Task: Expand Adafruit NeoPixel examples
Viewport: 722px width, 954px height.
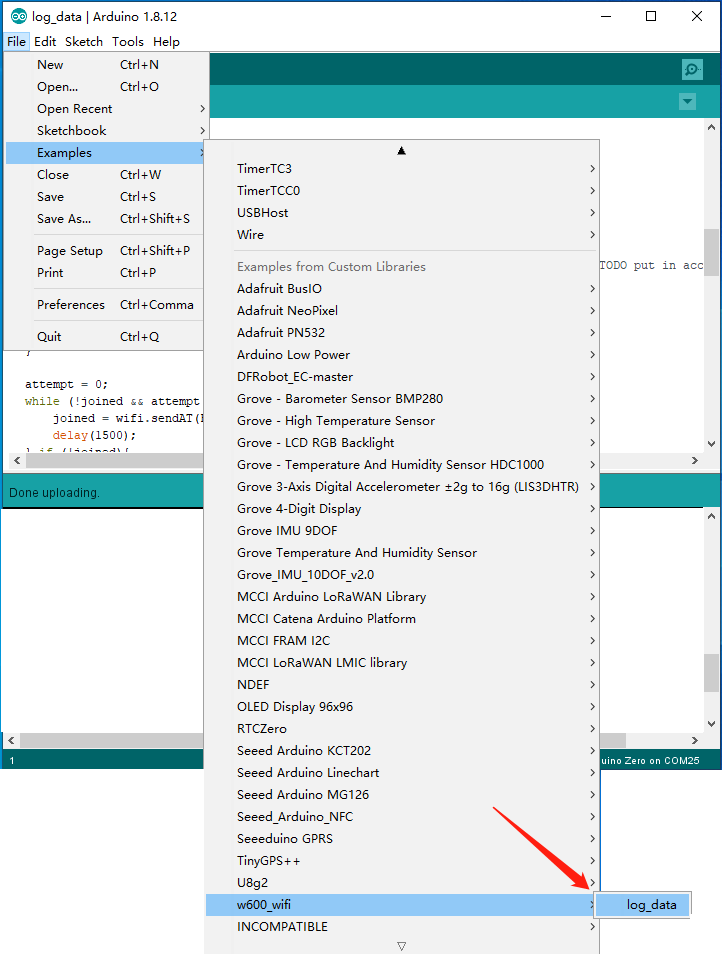Action: coord(402,310)
